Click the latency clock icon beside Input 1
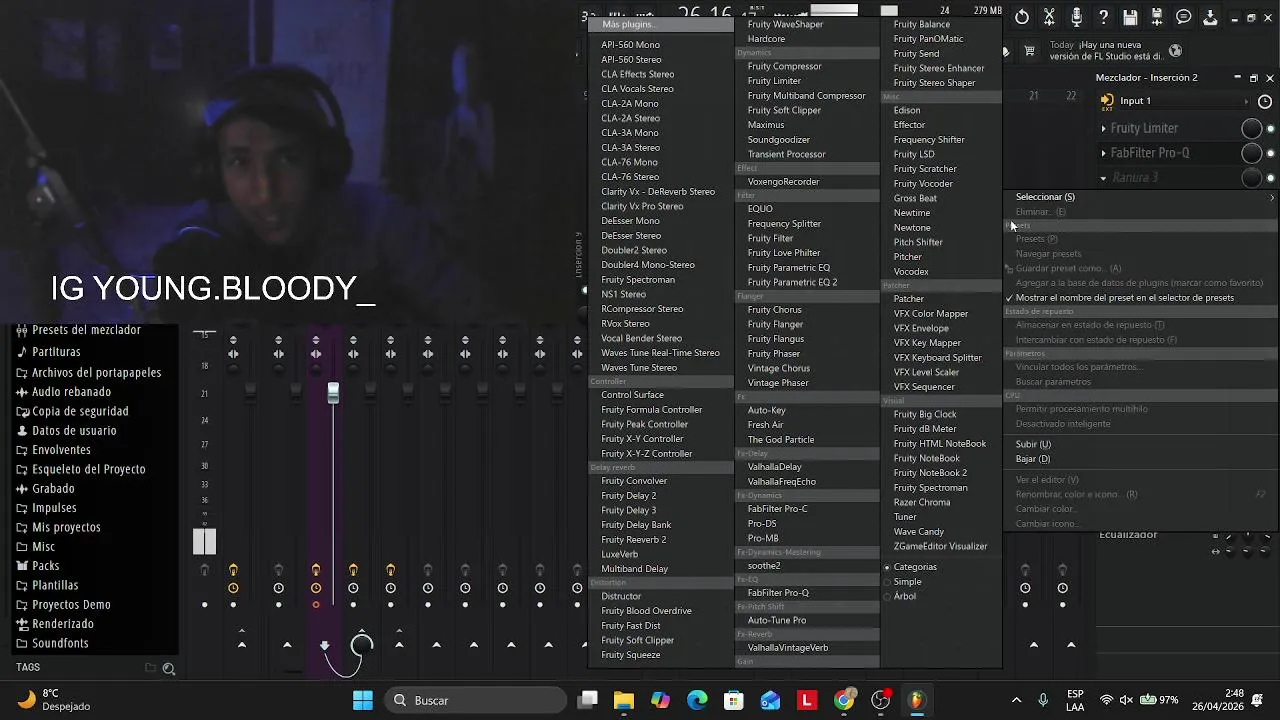Image resolution: width=1280 pixels, height=720 pixels. coord(1265,101)
